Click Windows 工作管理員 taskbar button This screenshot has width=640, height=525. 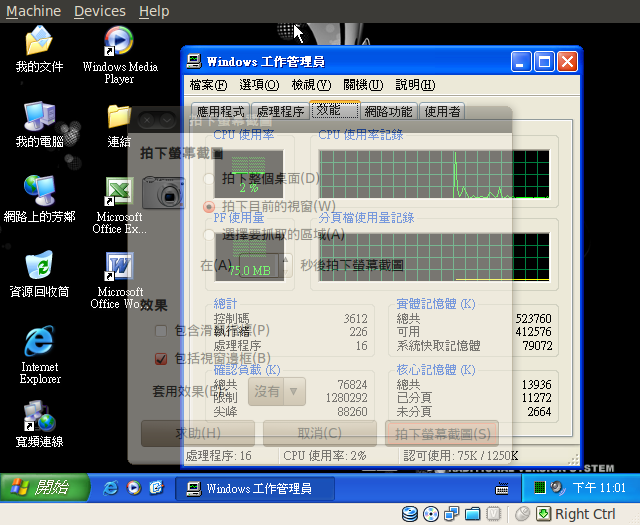[x=255, y=488]
